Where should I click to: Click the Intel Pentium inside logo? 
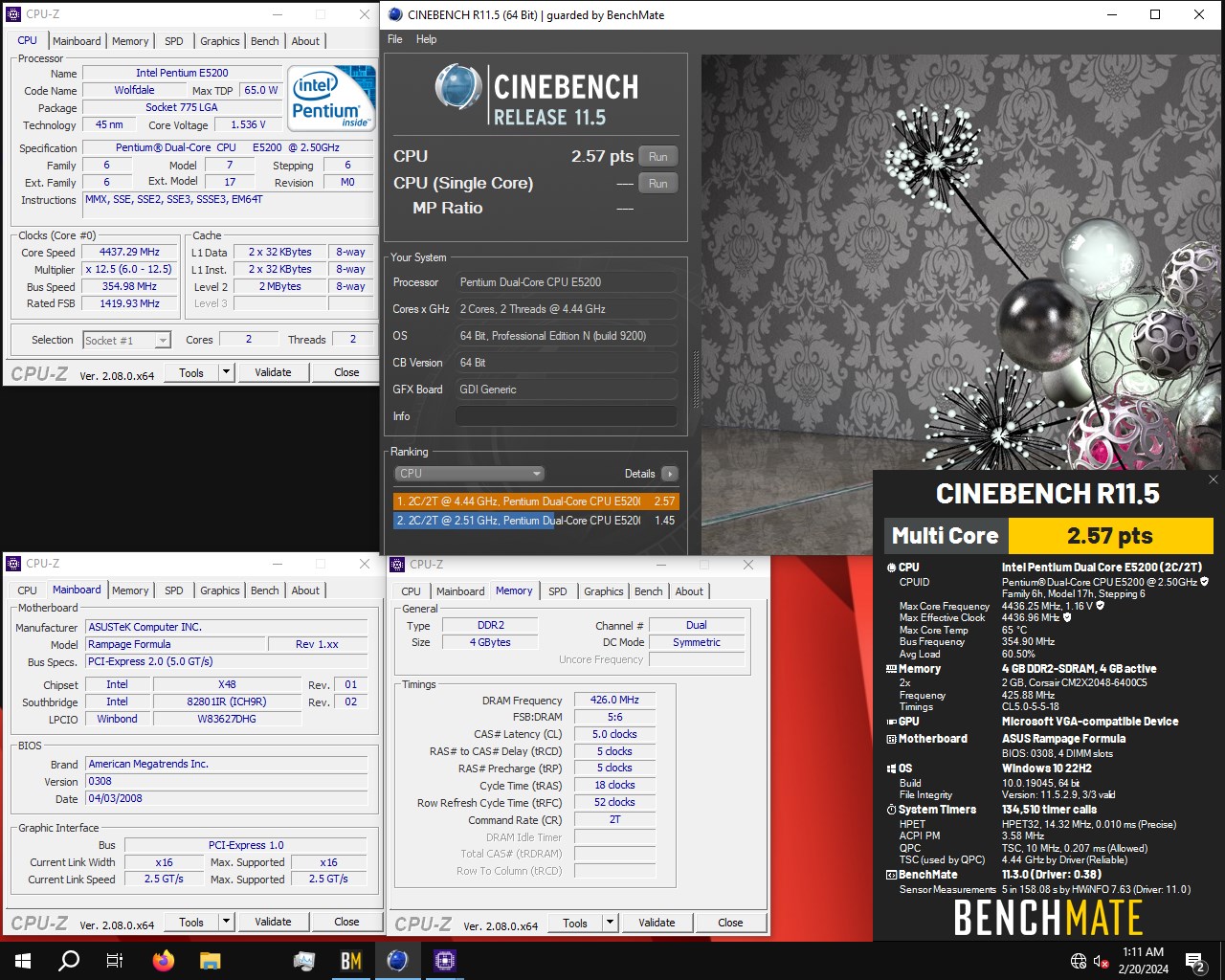[x=331, y=98]
